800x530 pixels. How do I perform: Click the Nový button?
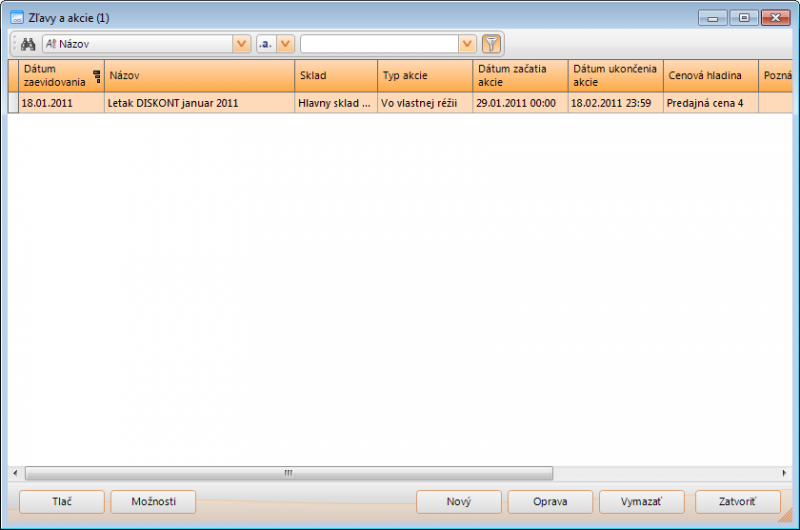459,502
